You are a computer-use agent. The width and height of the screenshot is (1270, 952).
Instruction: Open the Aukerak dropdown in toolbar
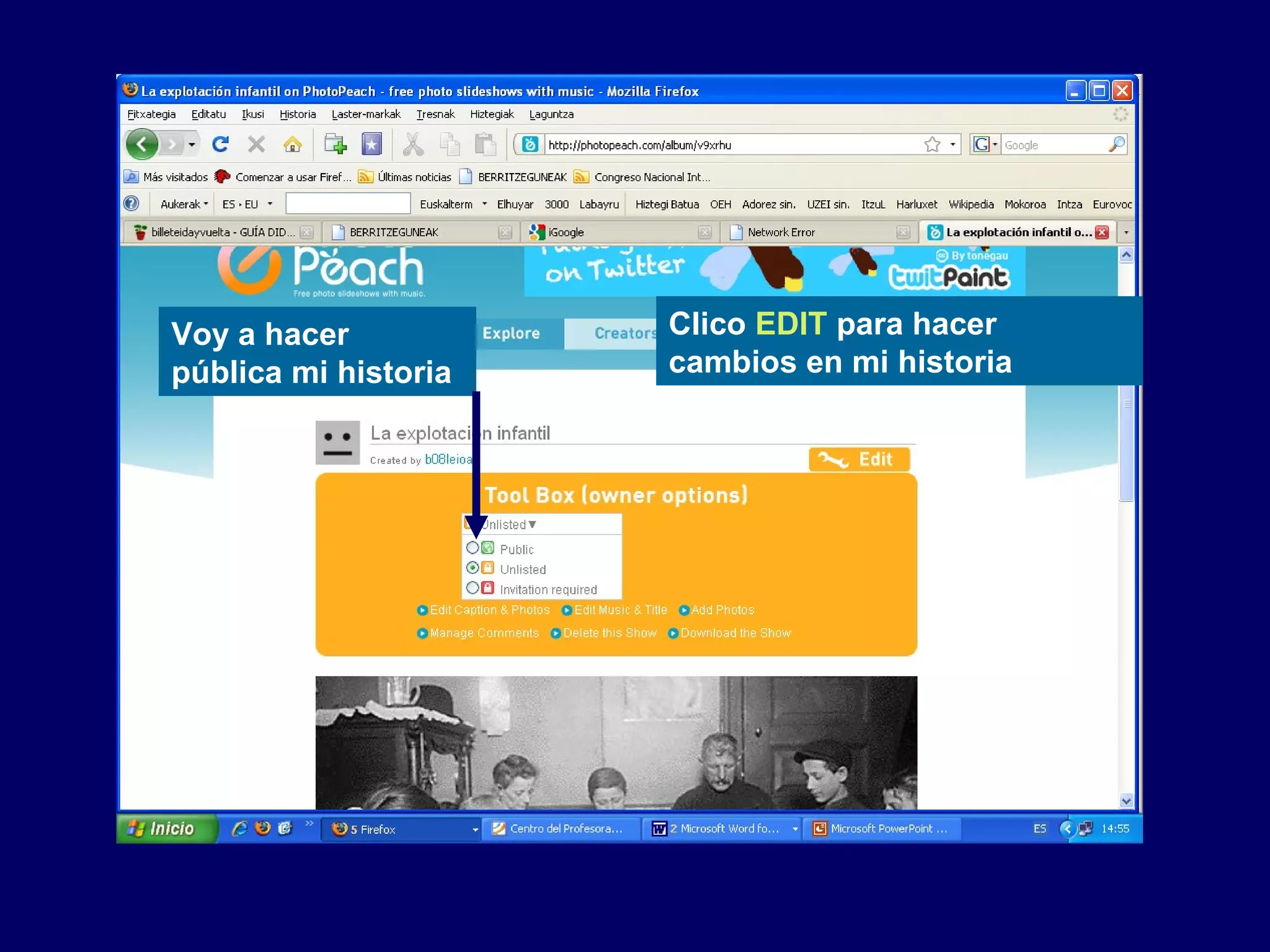(x=184, y=204)
